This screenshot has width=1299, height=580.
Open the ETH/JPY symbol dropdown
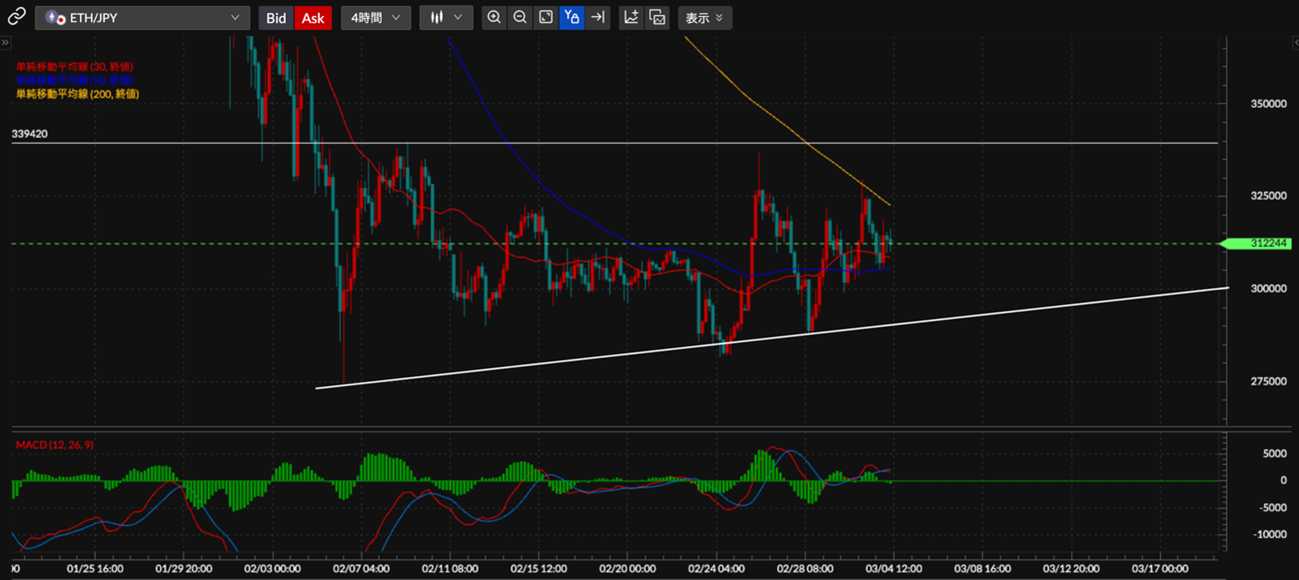(142, 18)
